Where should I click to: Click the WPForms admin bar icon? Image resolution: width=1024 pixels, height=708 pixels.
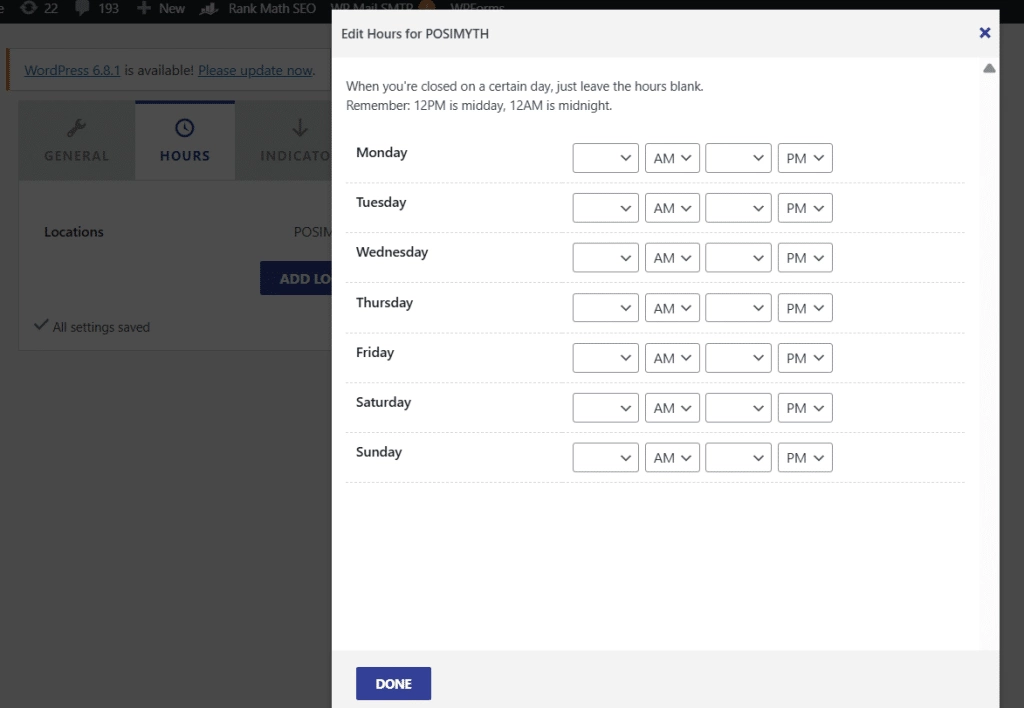480,8
